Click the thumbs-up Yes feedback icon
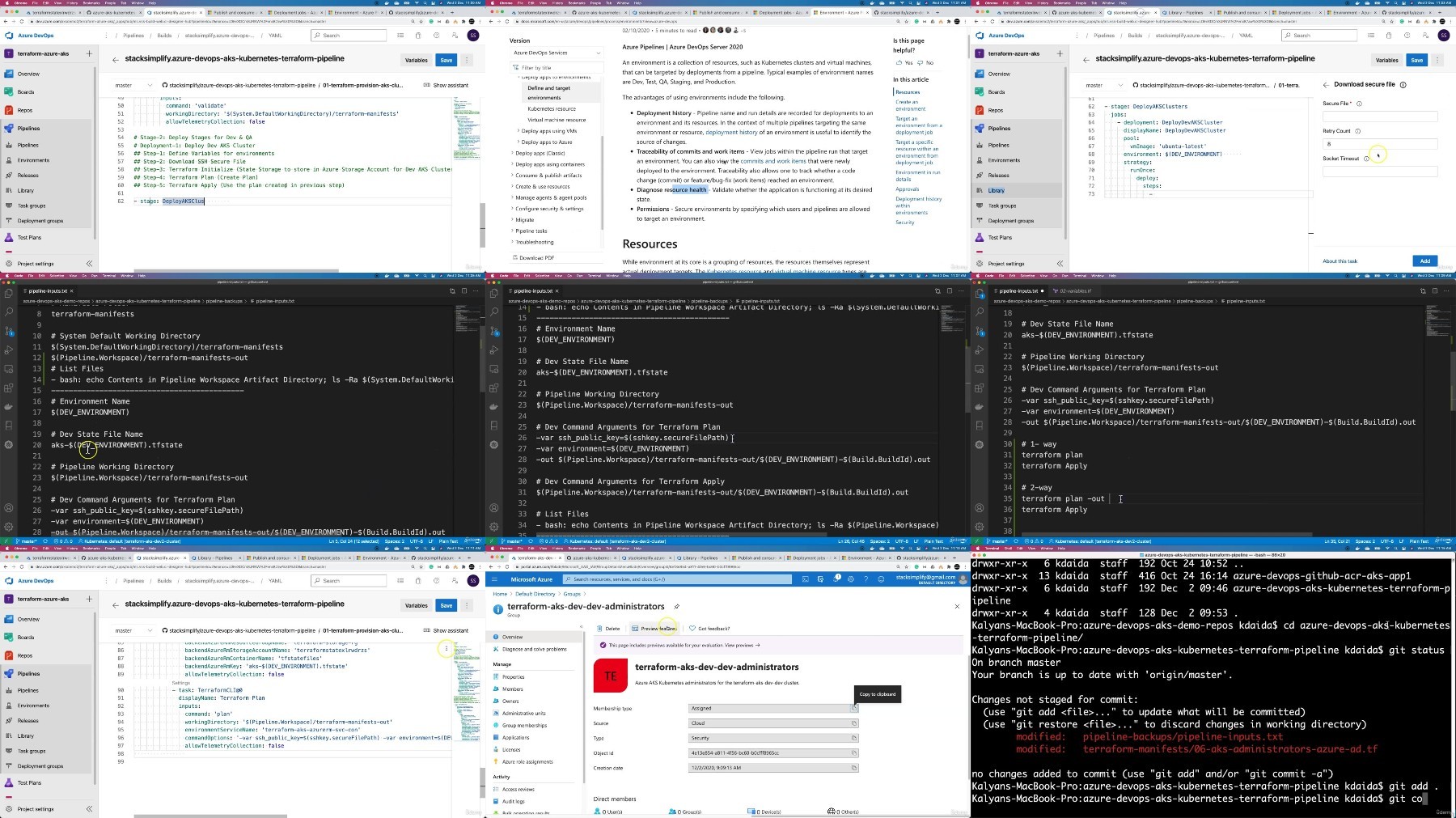The height and width of the screenshot is (818, 1456). coord(898,62)
